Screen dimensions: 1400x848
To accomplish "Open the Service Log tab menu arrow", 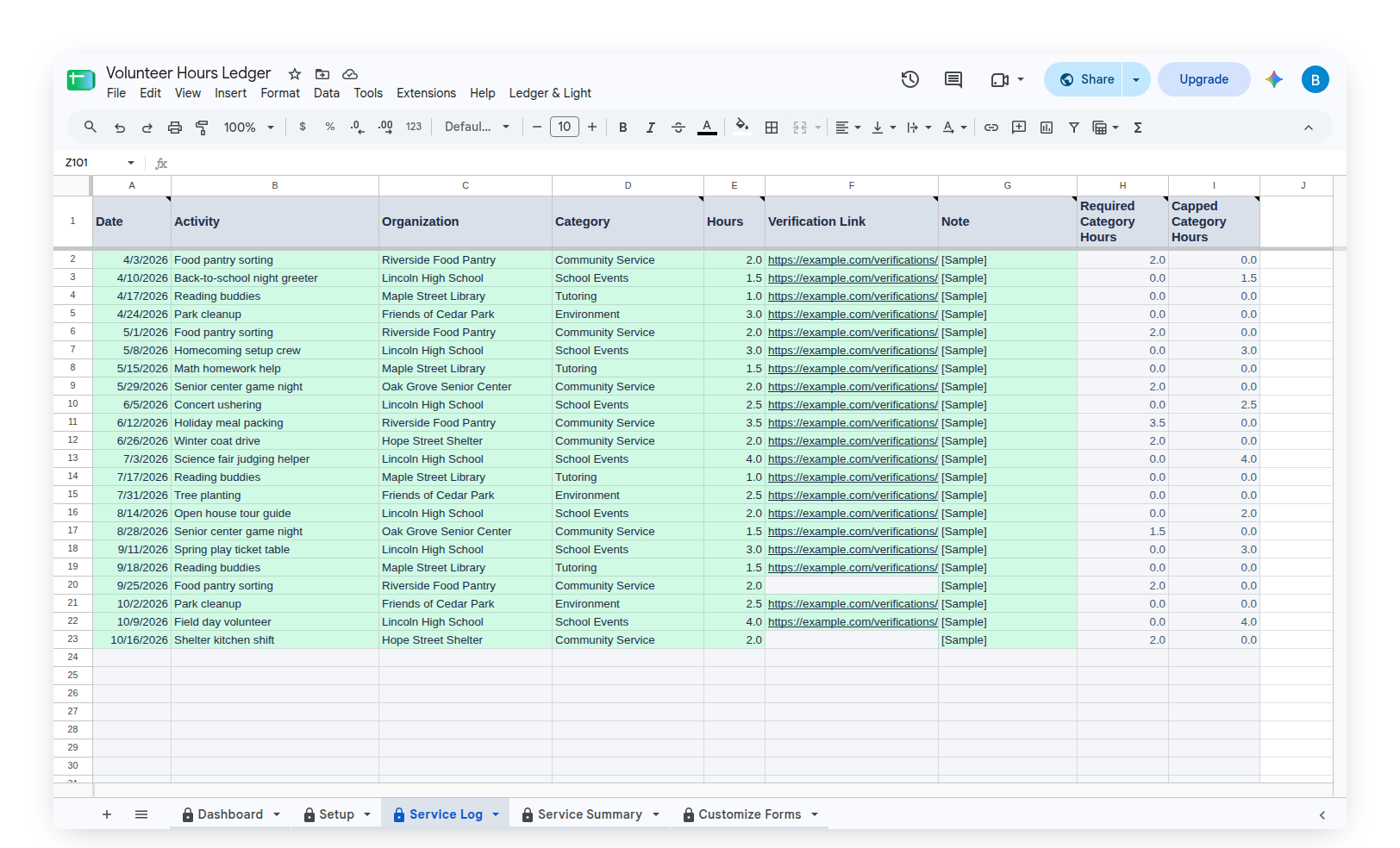I will (496, 814).
